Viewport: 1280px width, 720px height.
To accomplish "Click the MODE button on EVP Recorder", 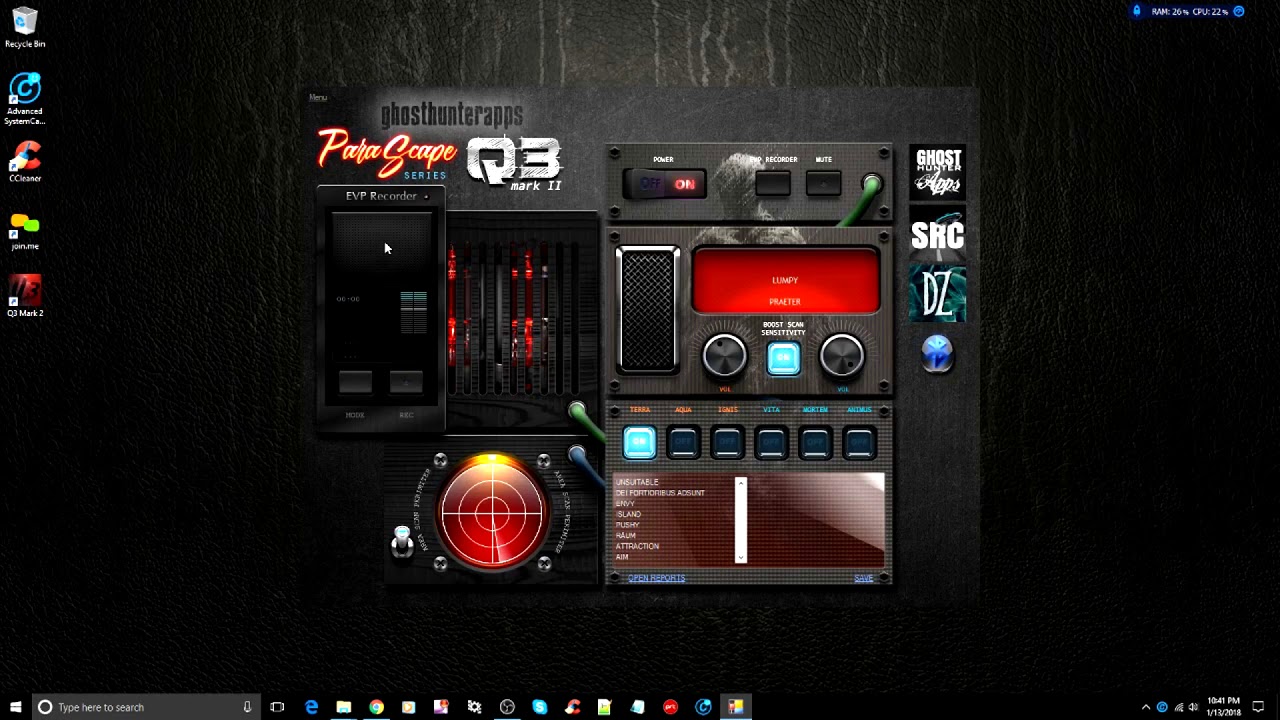I will [355, 382].
